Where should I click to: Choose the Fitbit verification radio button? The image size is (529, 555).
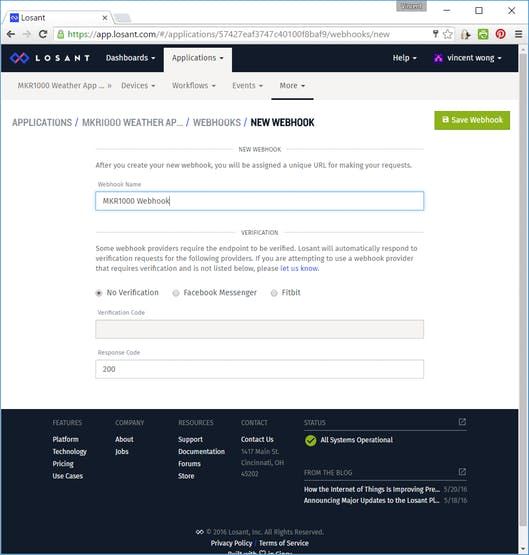point(274,293)
